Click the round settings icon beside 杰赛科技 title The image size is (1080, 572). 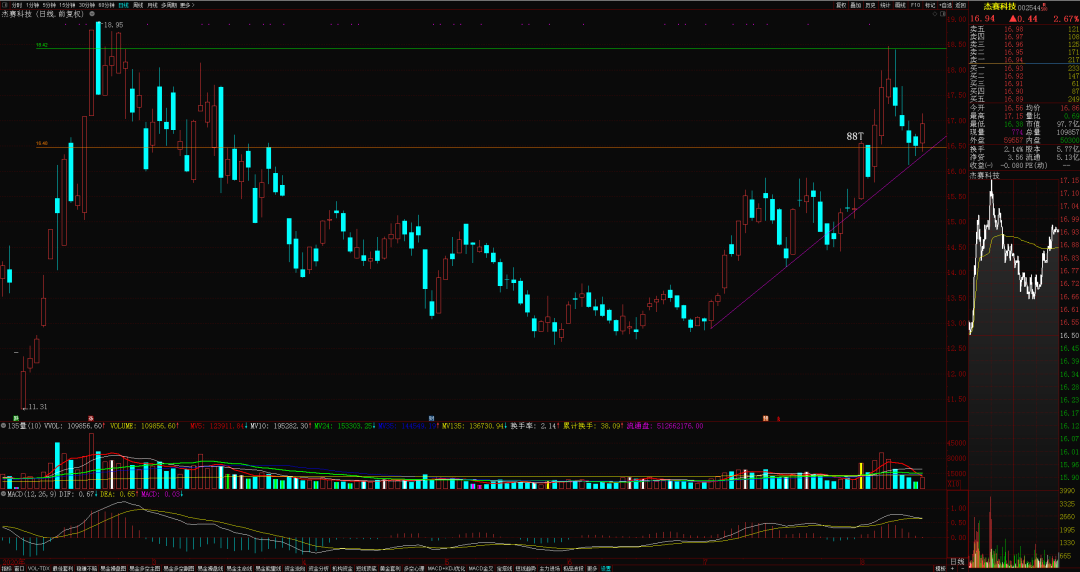point(92,14)
